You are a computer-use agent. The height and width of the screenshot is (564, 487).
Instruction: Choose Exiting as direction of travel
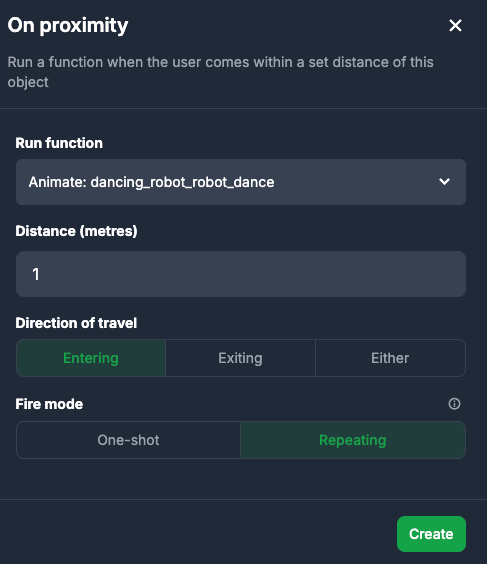click(240, 358)
